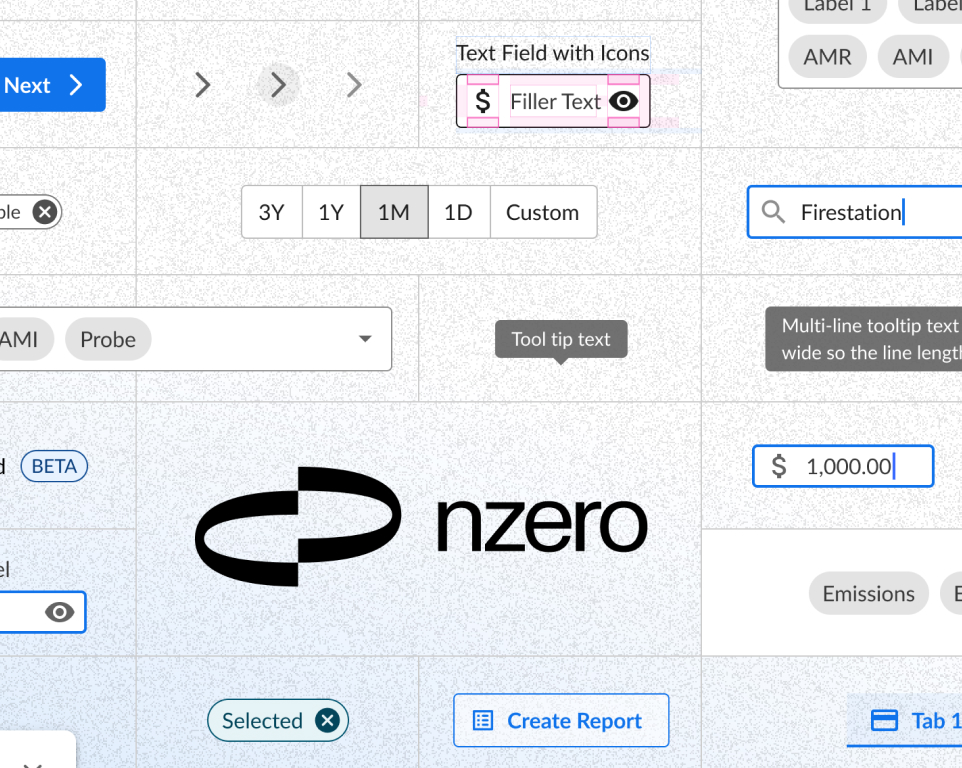
Task: Select the 3Y time range
Action: pyautogui.click(x=272, y=212)
